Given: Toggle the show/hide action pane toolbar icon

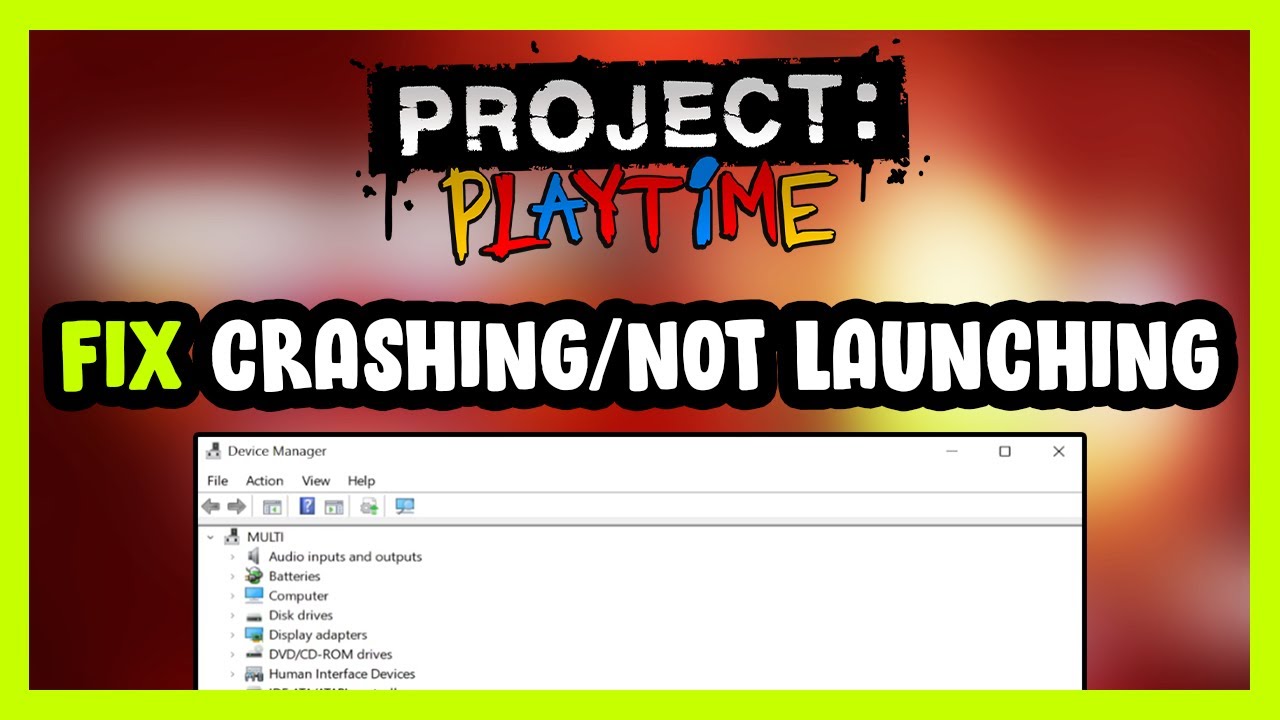Looking at the screenshot, I should point(334,507).
